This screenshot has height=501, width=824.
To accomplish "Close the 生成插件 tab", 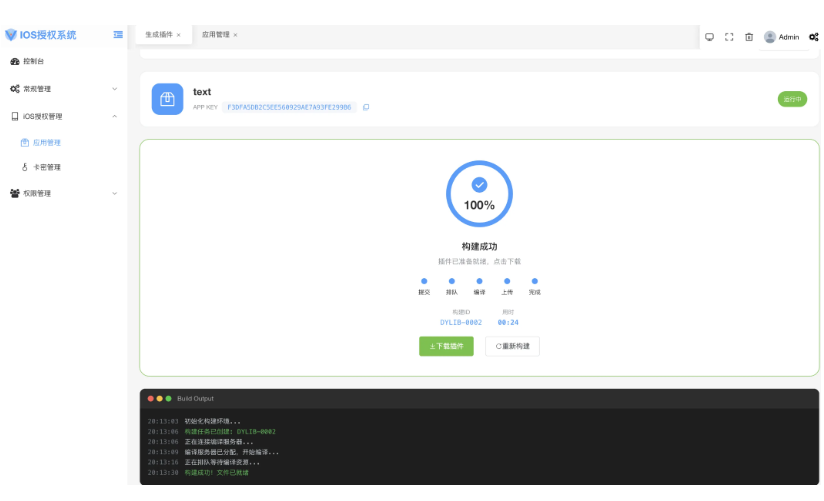I will 178,35.
